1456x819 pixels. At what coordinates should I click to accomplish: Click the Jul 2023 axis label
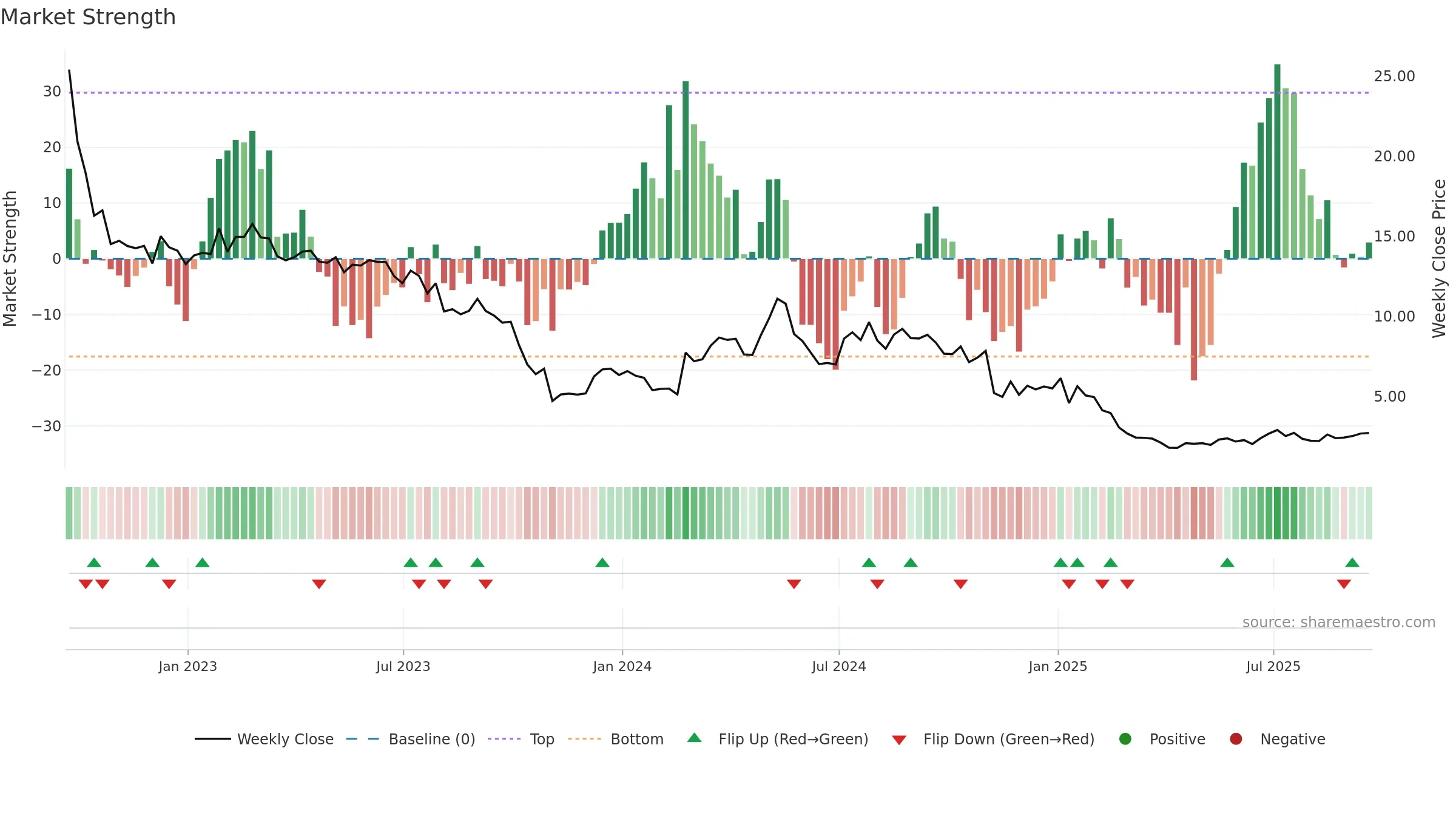[x=403, y=666]
